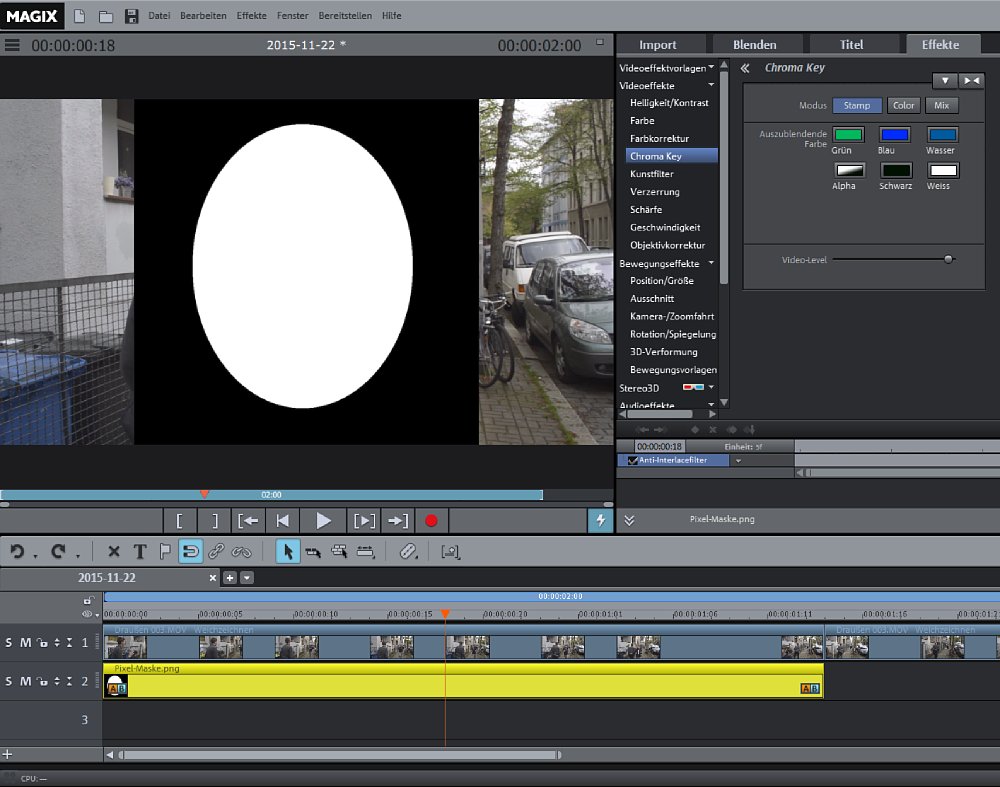Toggle the Anti-Interlacefilter checkbox
This screenshot has height=787, width=1000.
pyautogui.click(x=632, y=461)
